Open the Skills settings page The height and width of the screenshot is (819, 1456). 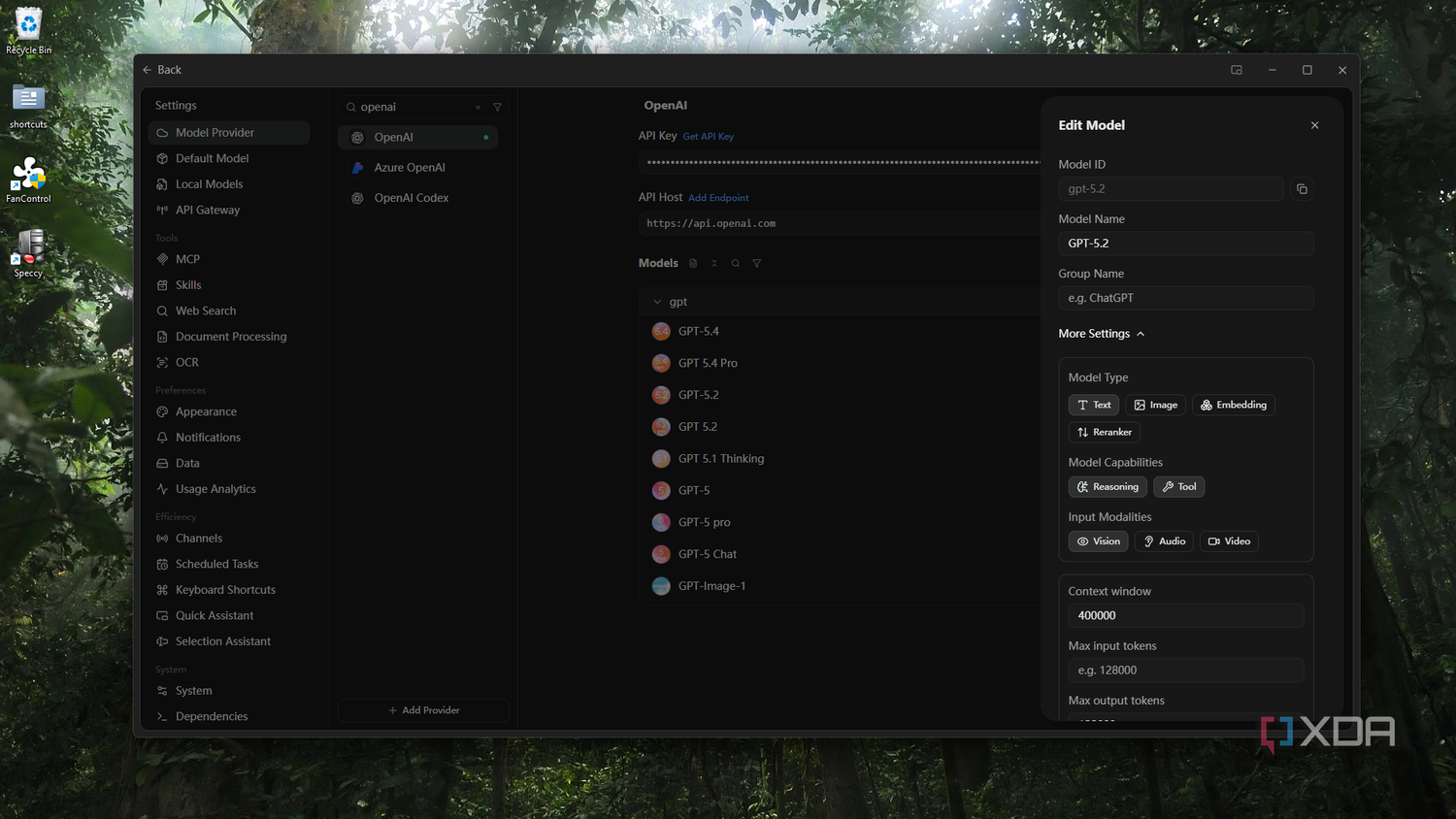click(229, 285)
